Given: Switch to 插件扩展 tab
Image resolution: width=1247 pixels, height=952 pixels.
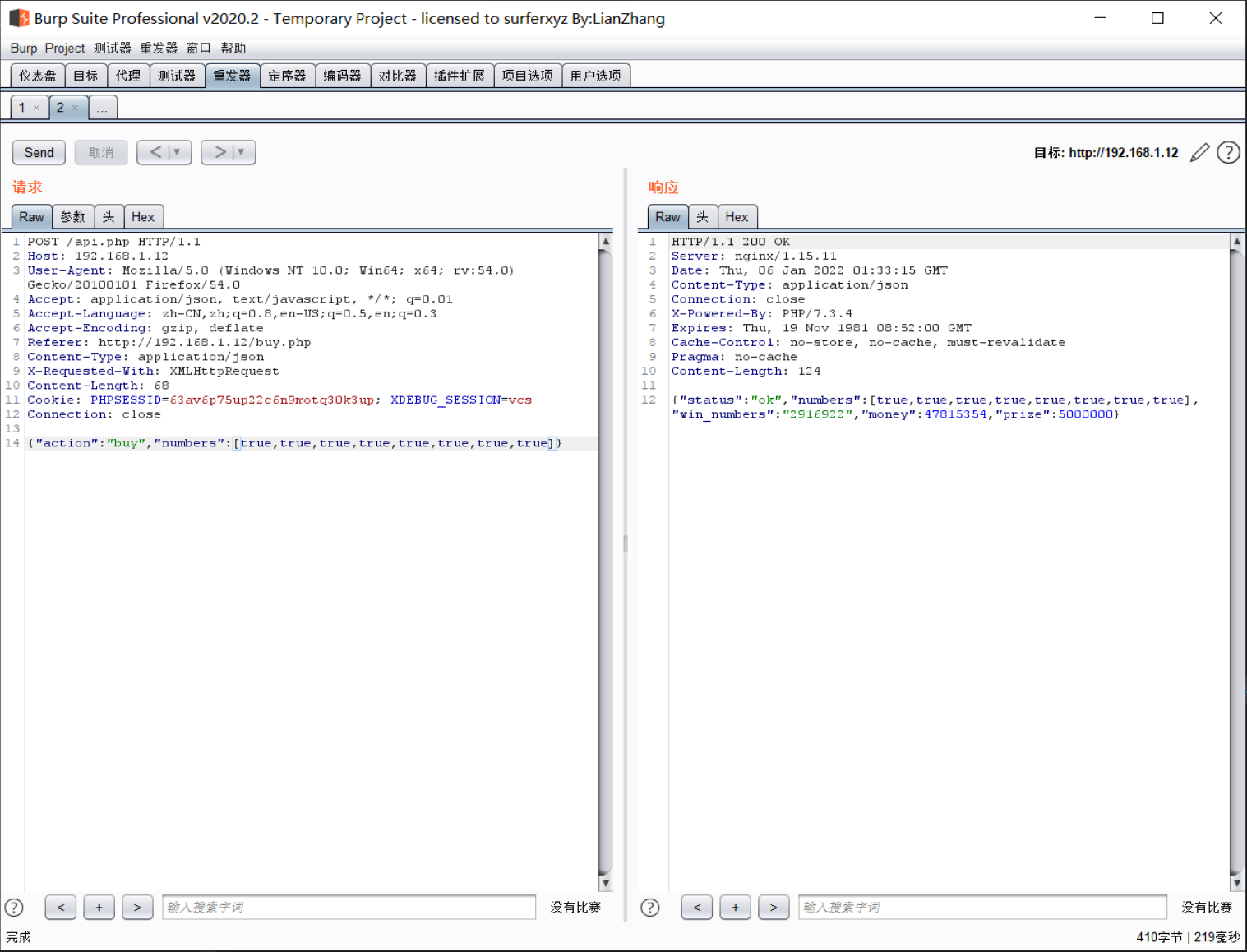Looking at the screenshot, I should [460, 76].
